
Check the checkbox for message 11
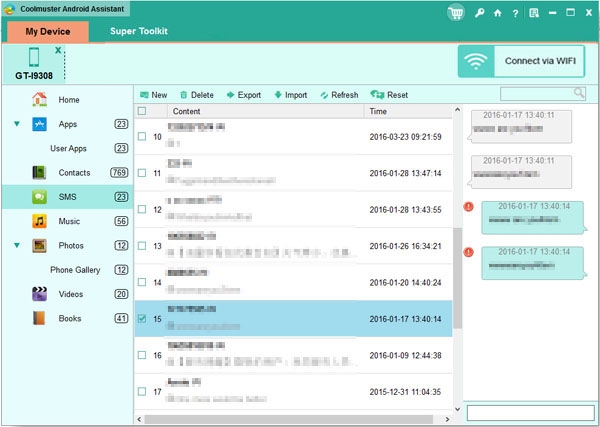[142, 173]
